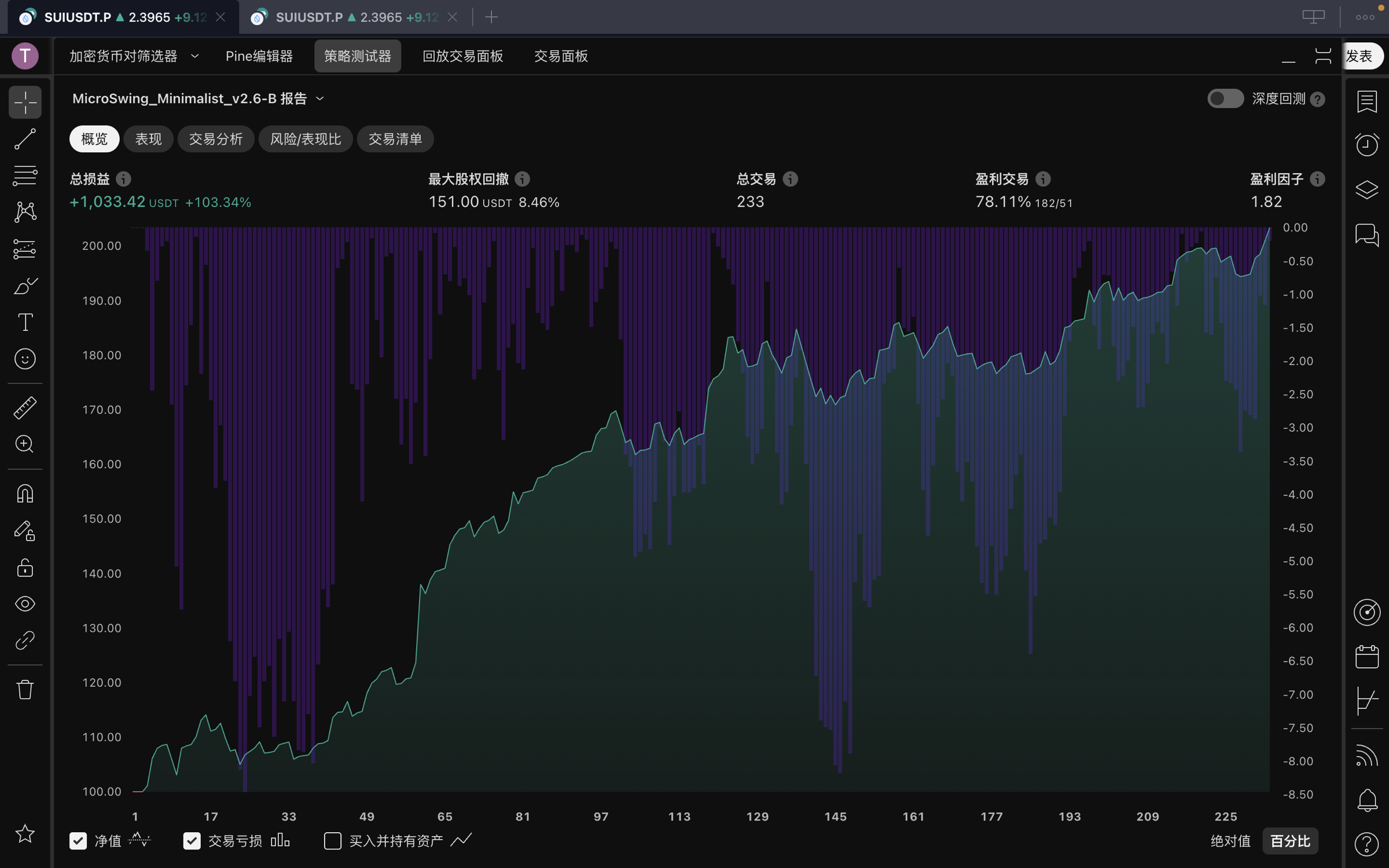
Task: Click the 发表 publish button
Action: point(1360,56)
